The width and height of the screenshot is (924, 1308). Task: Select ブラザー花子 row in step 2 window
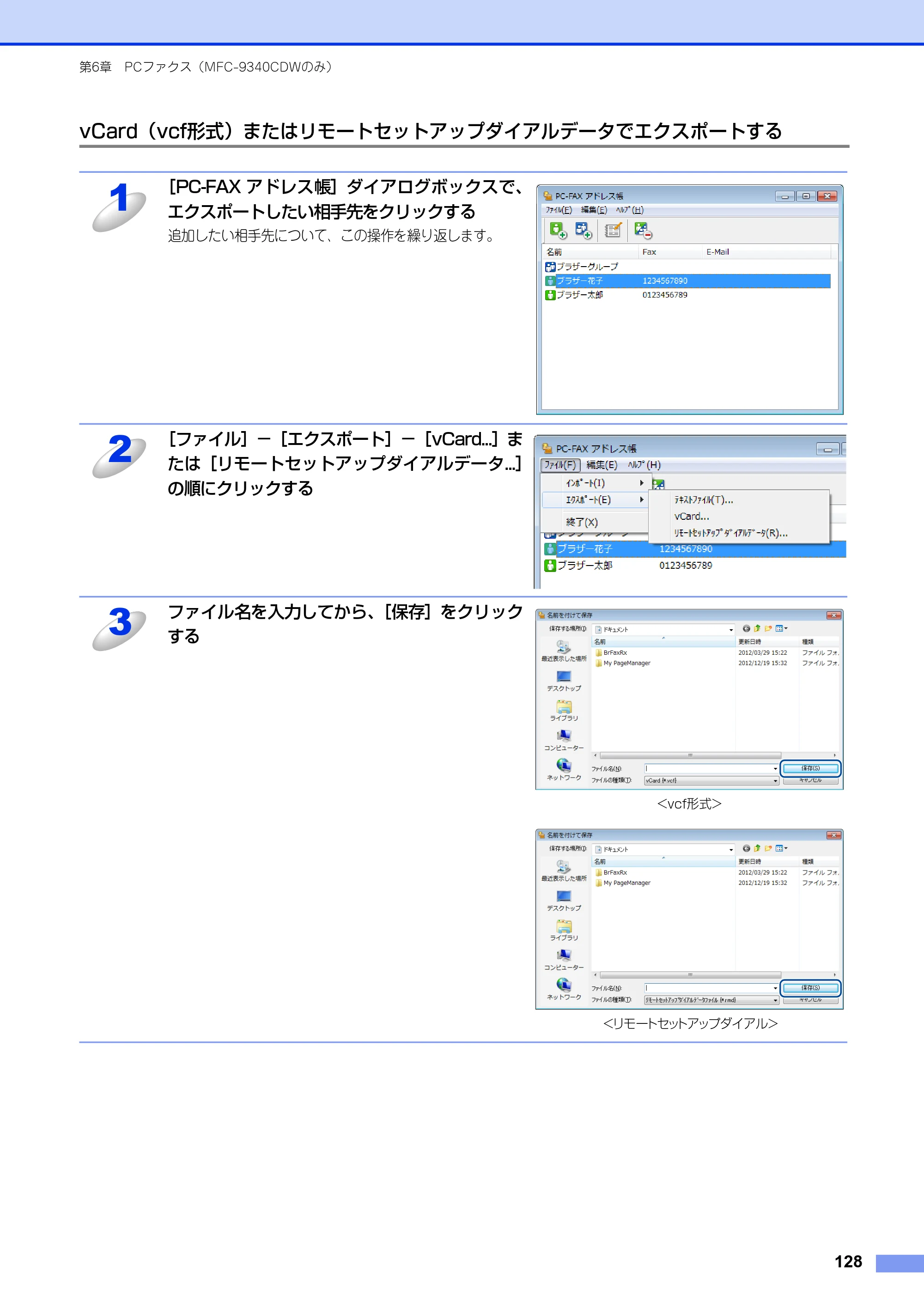tap(694, 548)
